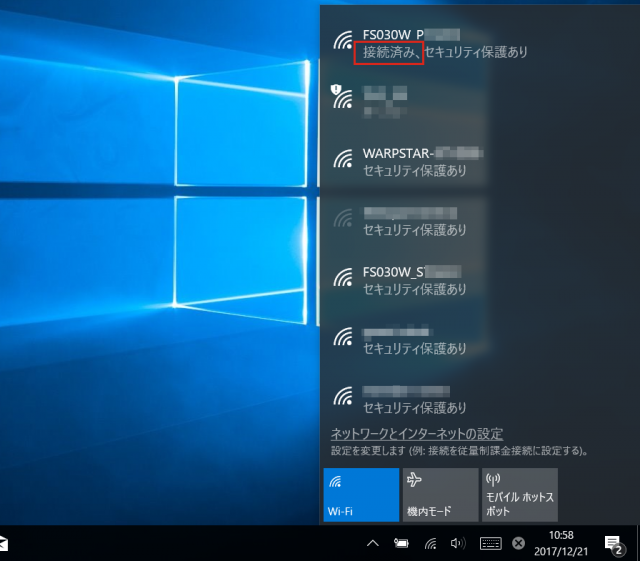Expand hidden system tray icons chevron
The image size is (640, 561).
click(372, 544)
